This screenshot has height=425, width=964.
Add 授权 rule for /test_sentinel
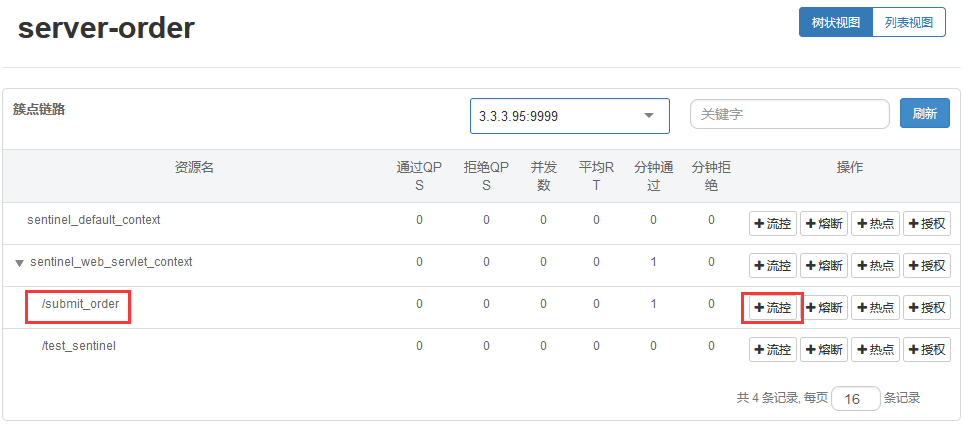[x=927, y=350]
